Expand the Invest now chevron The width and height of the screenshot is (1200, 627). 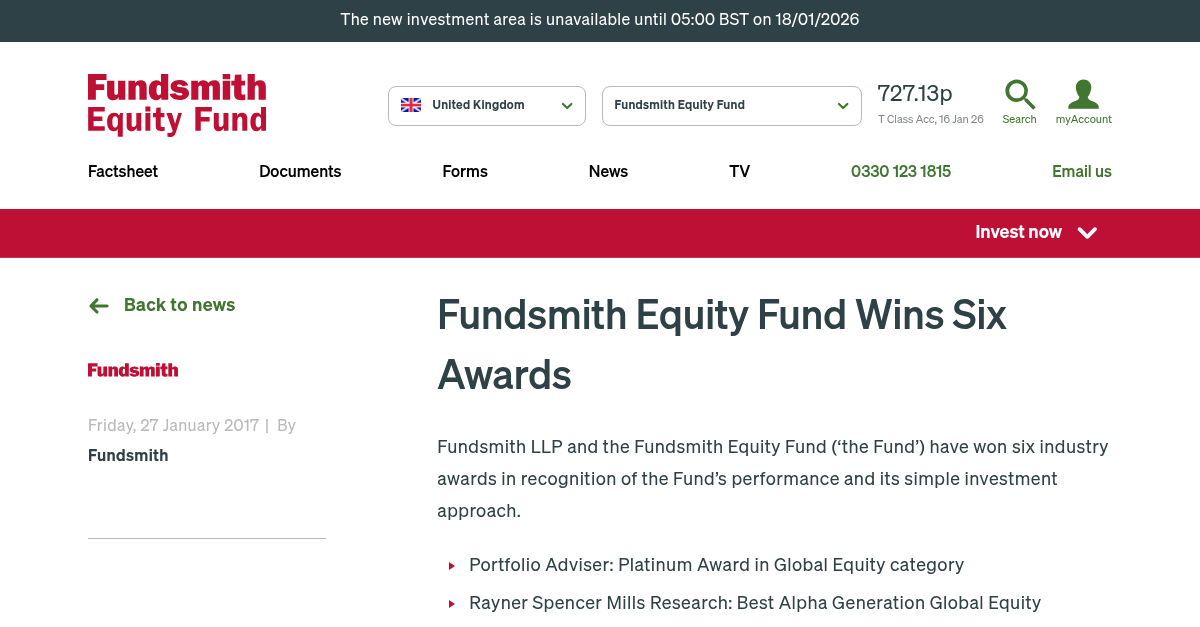coord(1087,233)
